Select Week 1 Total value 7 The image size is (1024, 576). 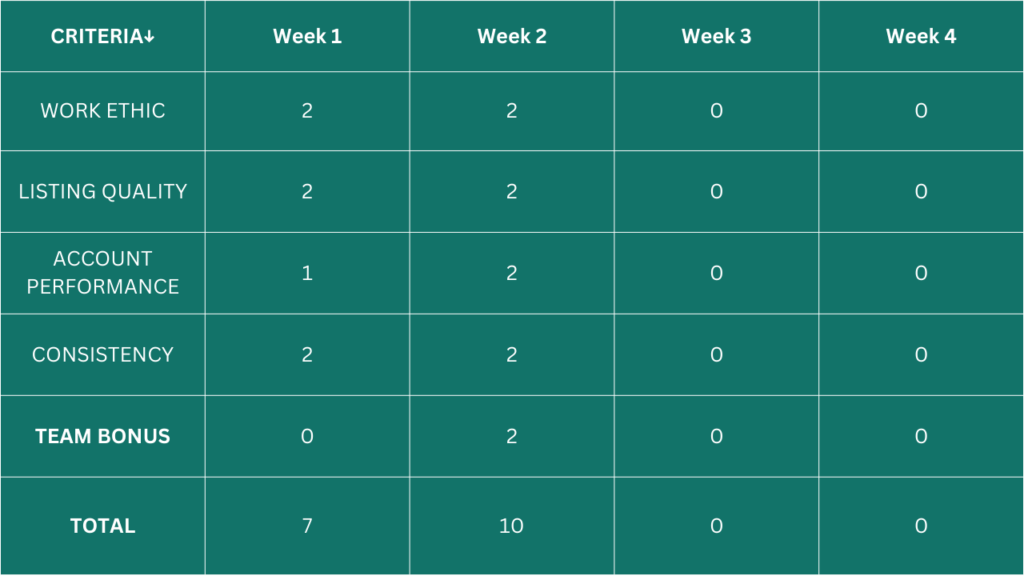point(307,526)
